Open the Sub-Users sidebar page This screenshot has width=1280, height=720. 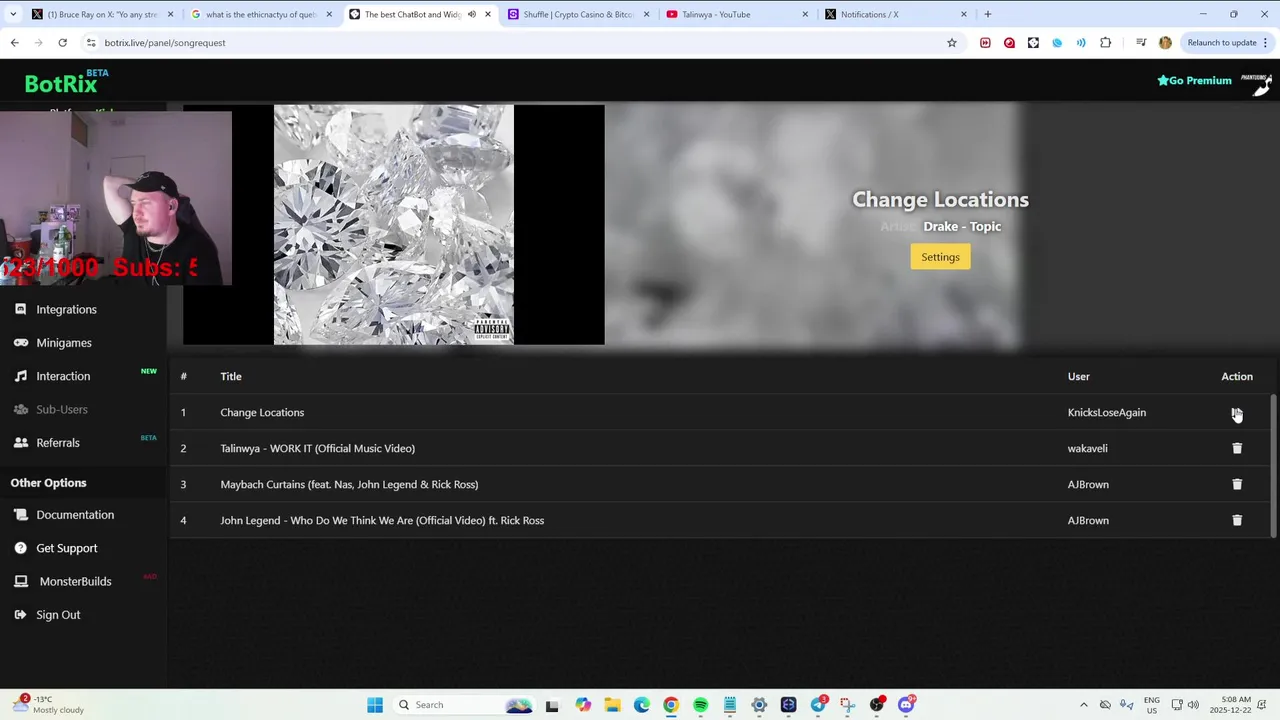[62, 409]
